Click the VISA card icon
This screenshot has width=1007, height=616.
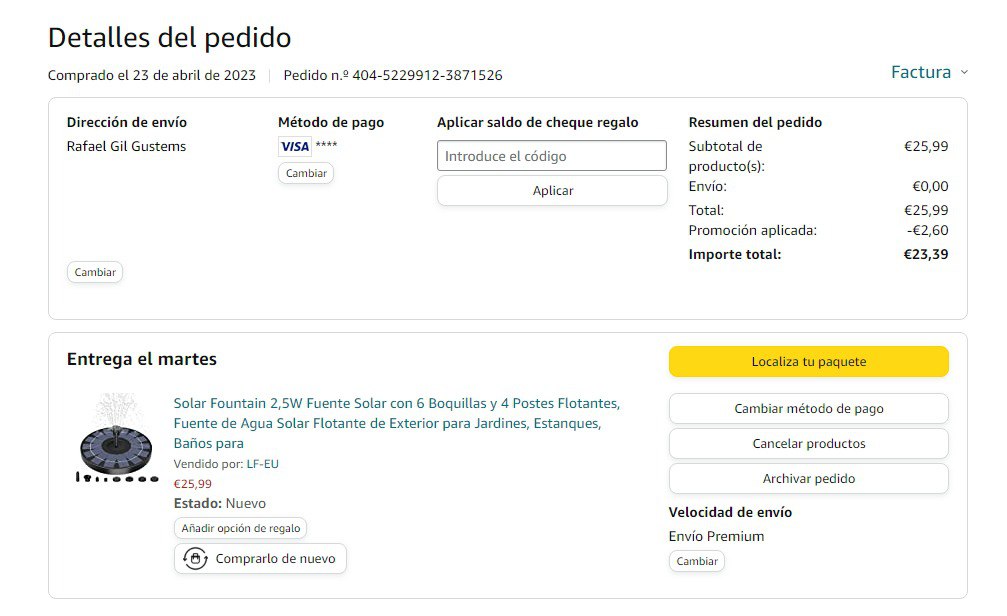pyautogui.click(x=295, y=146)
